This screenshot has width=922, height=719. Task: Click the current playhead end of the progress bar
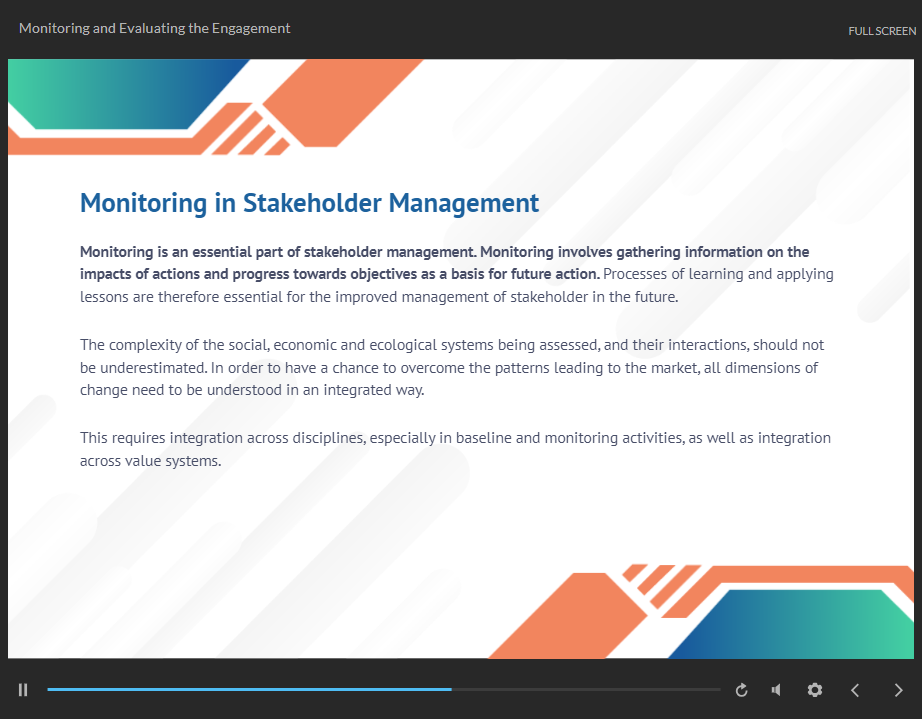(451, 690)
